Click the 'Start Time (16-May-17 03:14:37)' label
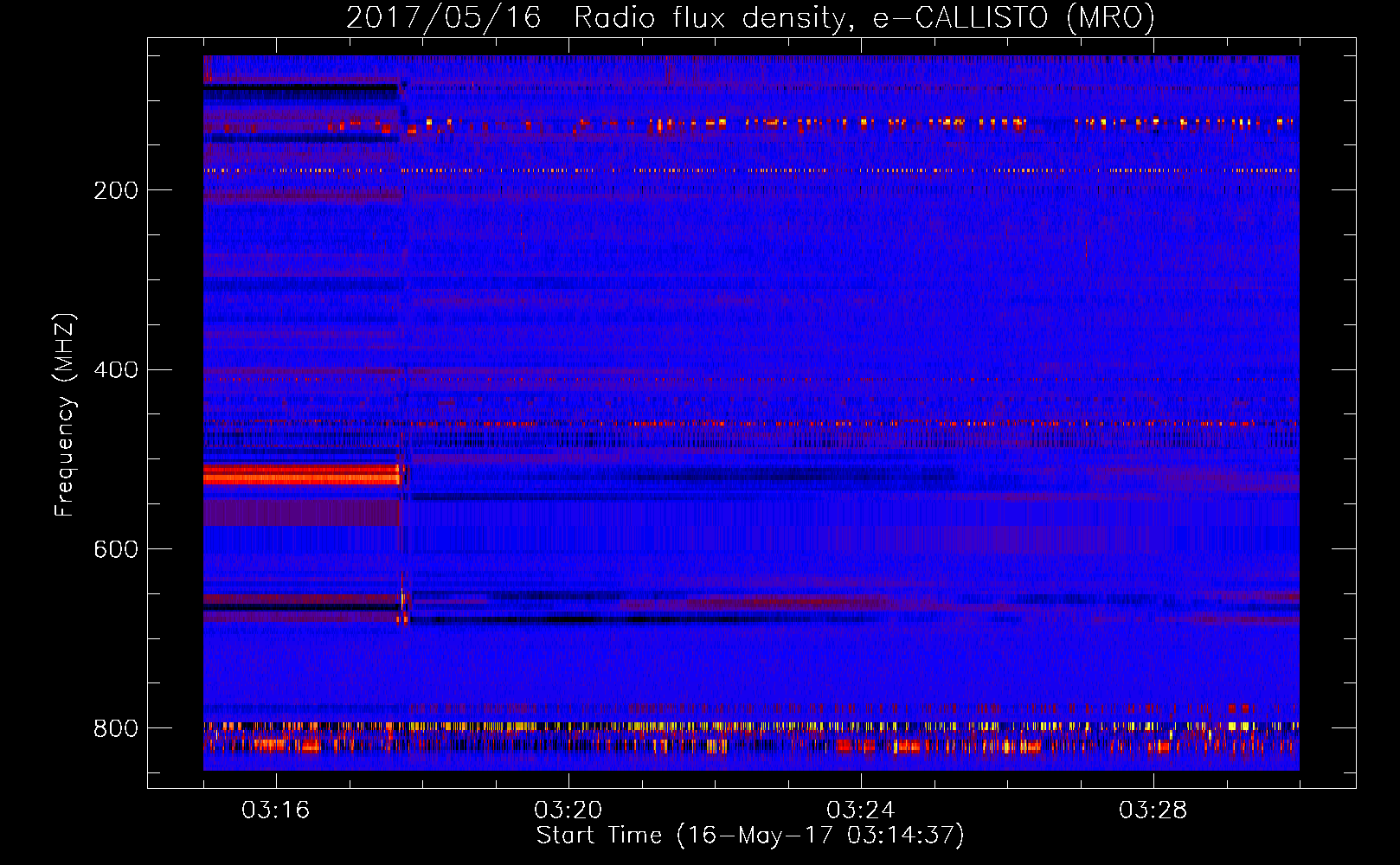 [x=750, y=836]
